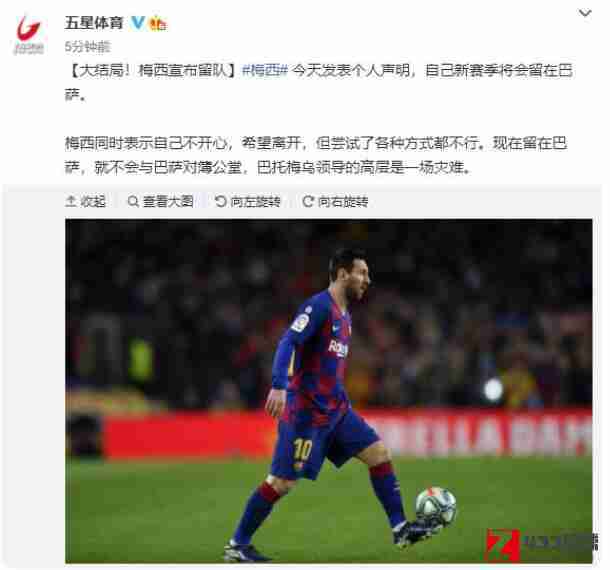This screenshot has height=570, width=610.
Task: View the full-size image via 查看大图
Action: pyautogui.click(x=160, y=201)
